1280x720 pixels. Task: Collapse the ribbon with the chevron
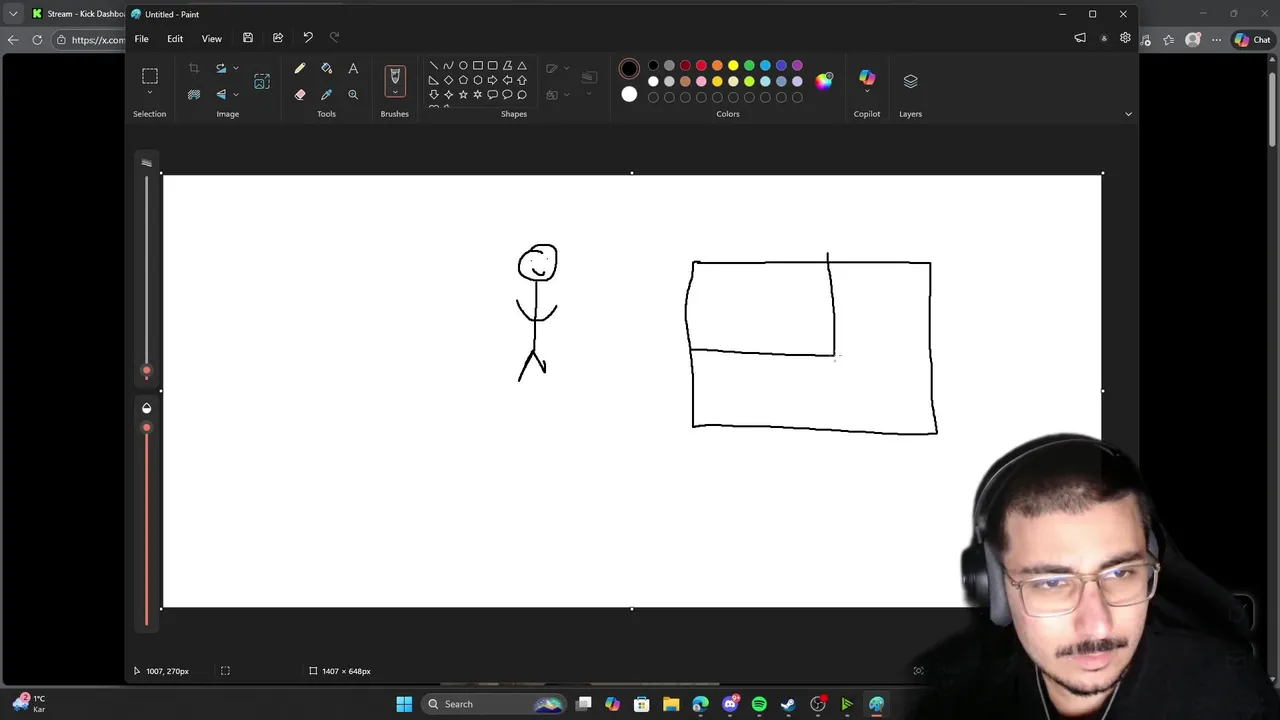1128,114
